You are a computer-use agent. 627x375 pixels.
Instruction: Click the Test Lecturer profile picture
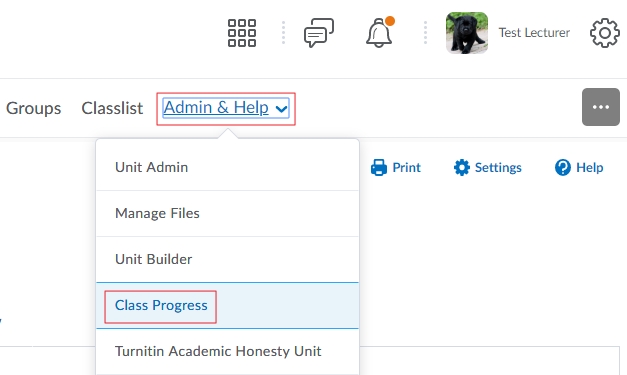click(467, 33)
